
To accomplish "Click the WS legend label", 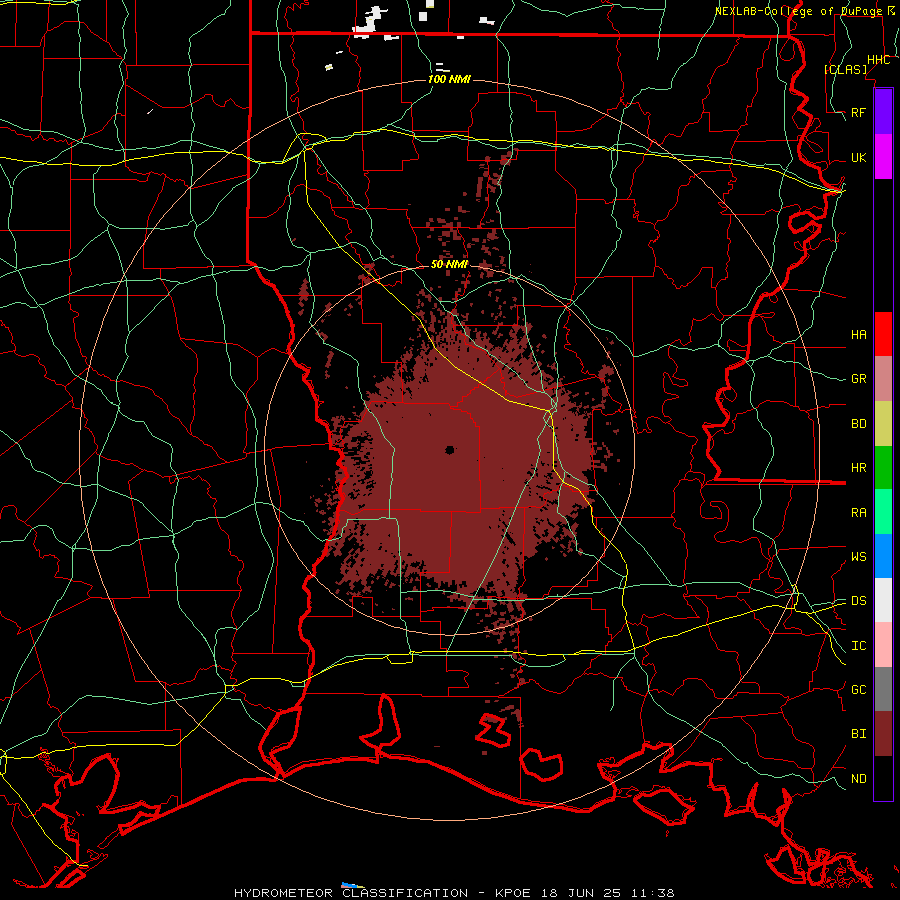I will (859, 557).
